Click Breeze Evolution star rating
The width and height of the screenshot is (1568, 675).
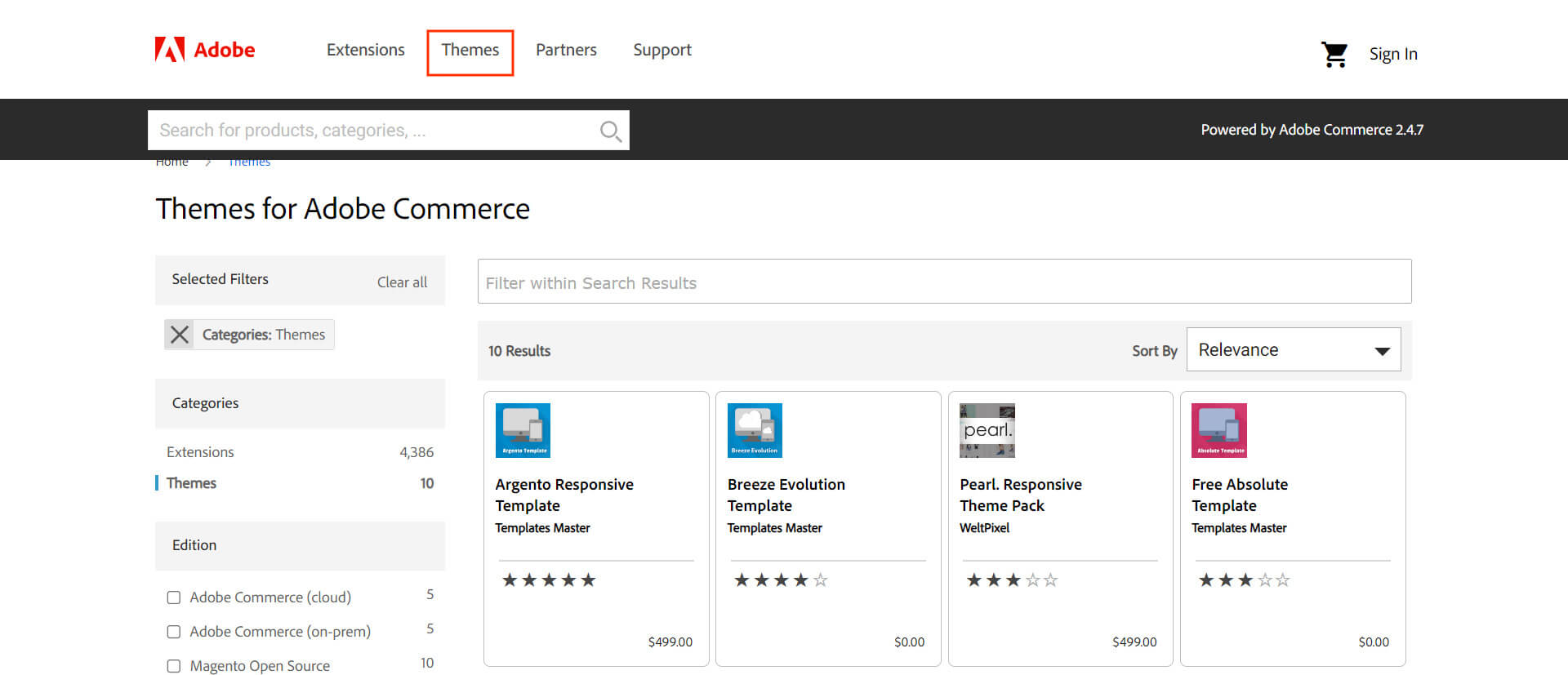click(781, 580)
